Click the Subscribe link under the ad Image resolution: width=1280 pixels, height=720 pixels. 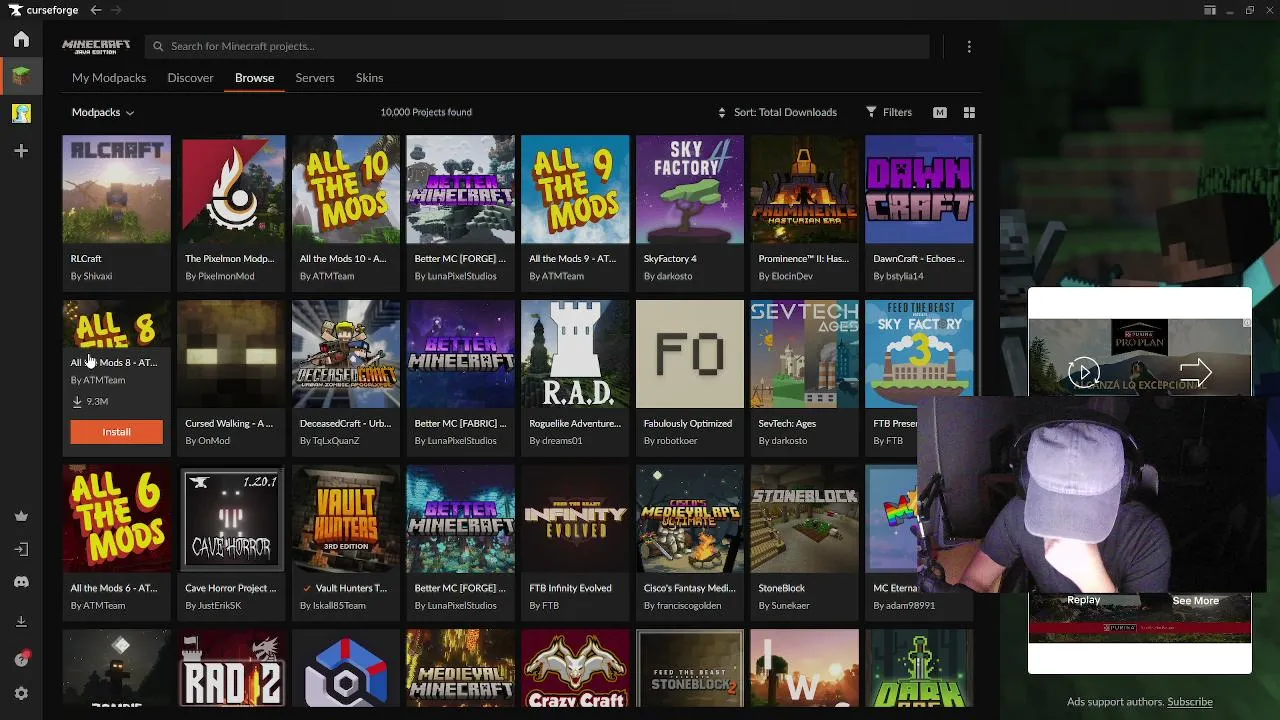(x=1190, y=702)
